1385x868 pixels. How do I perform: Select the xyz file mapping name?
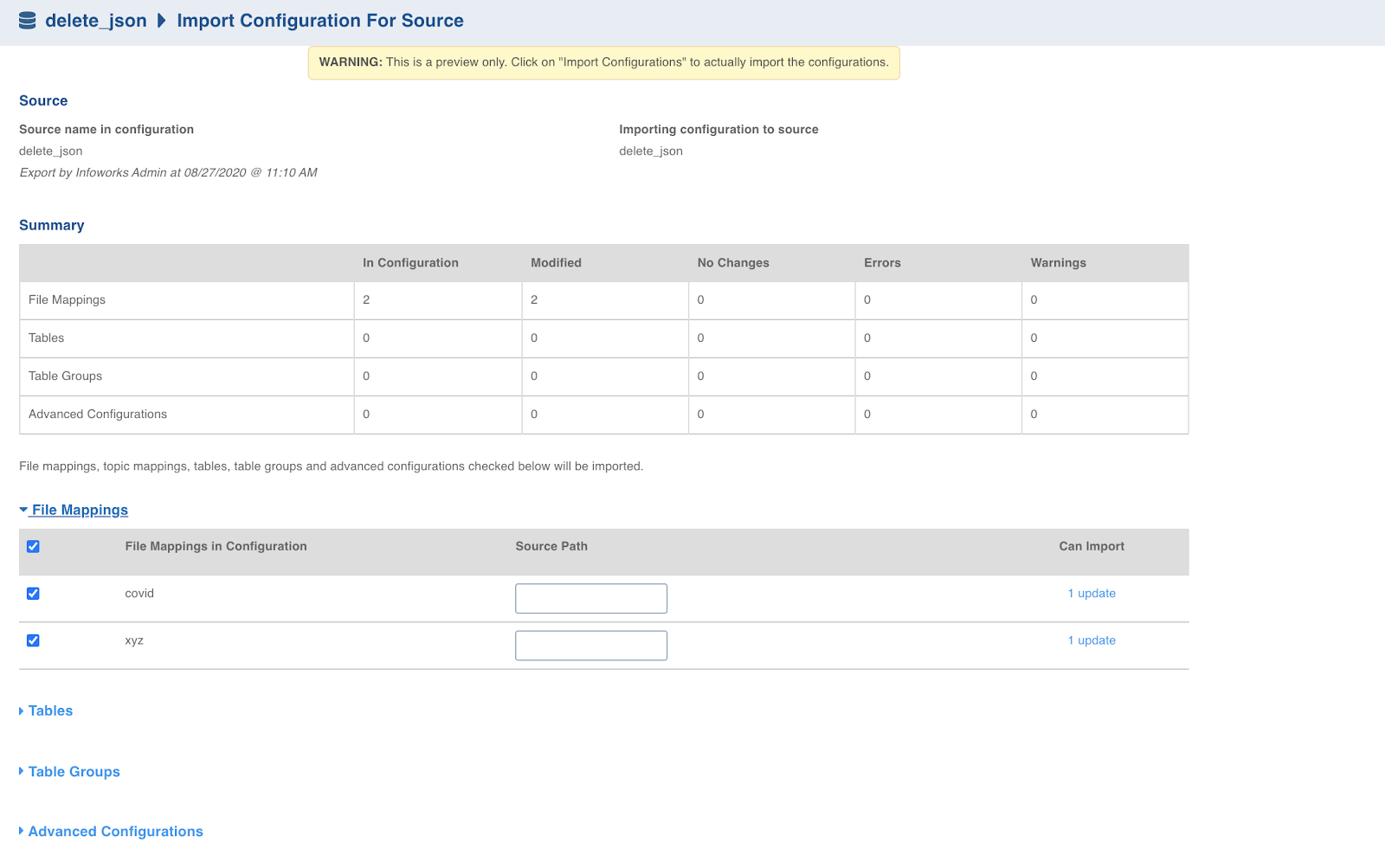coord(134,640)
